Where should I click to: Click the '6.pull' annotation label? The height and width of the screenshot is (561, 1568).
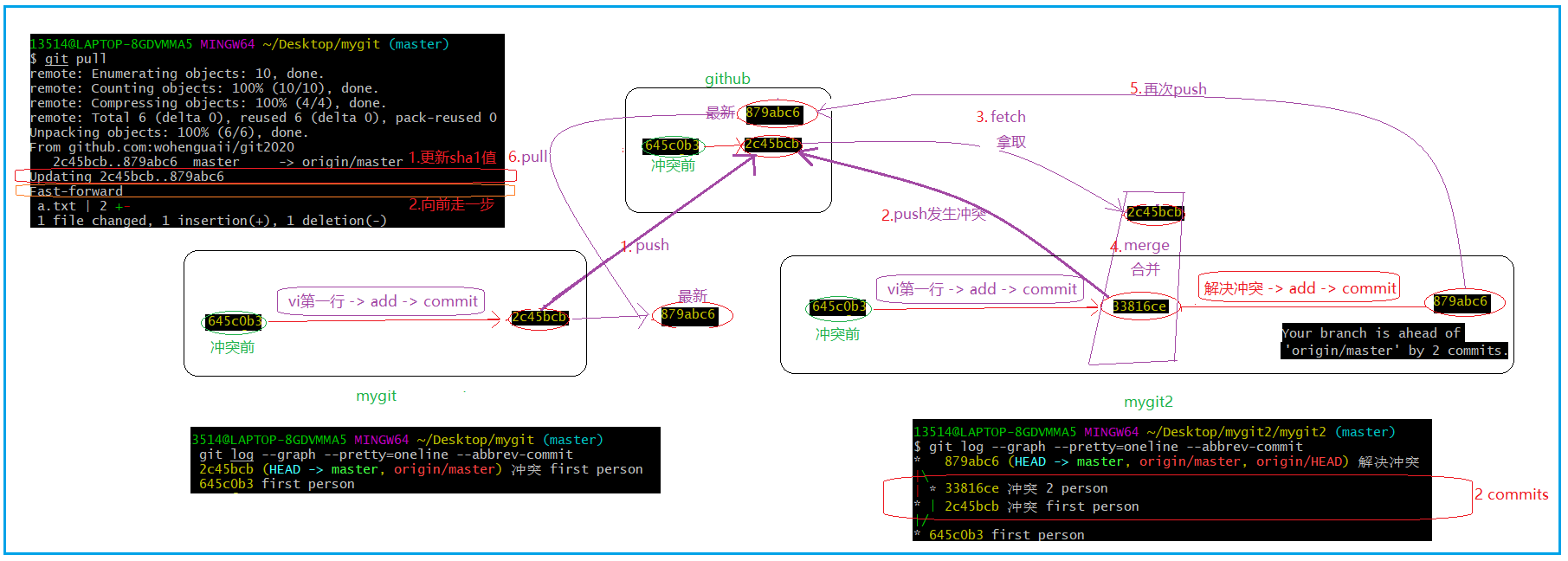tap(527, 157)
